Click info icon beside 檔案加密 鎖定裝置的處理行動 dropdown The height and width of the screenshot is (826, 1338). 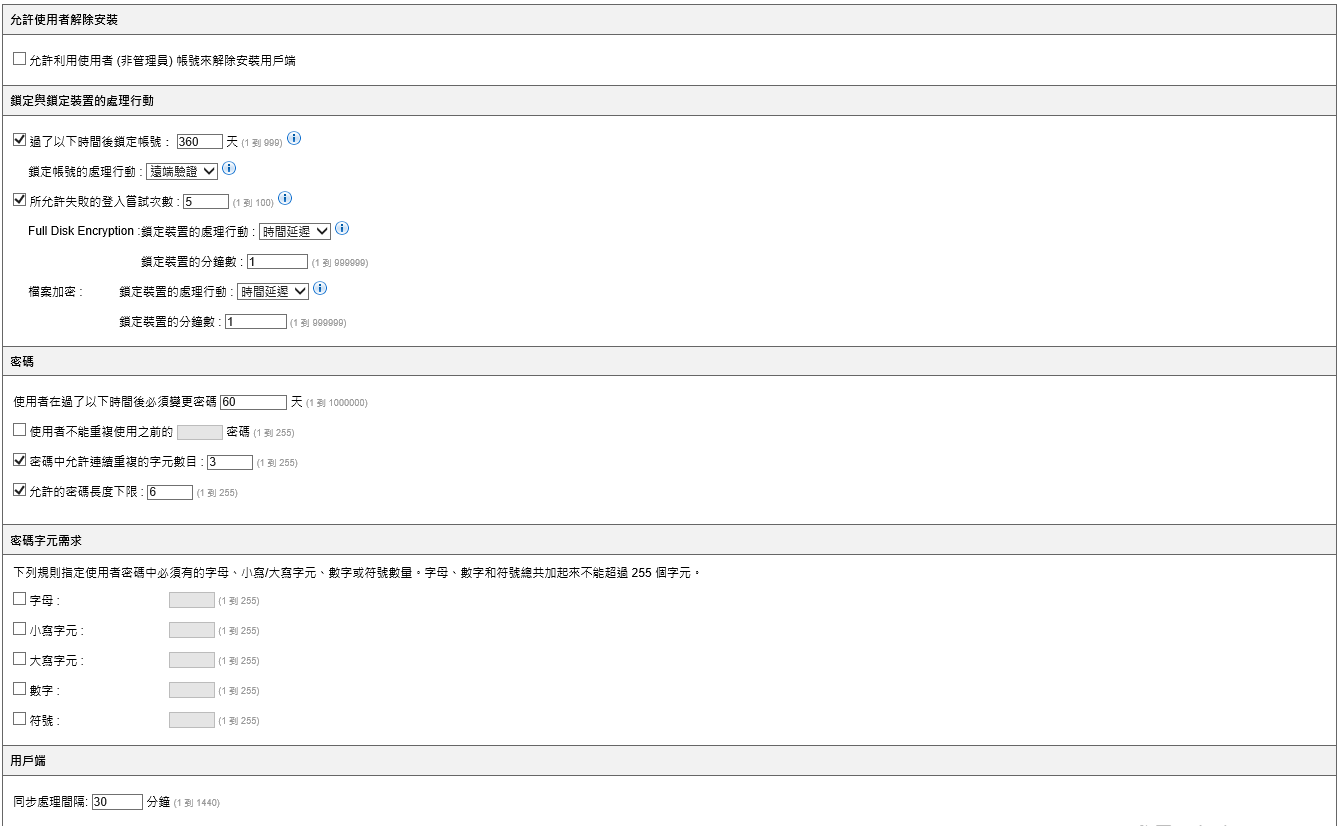click(320, 289)
